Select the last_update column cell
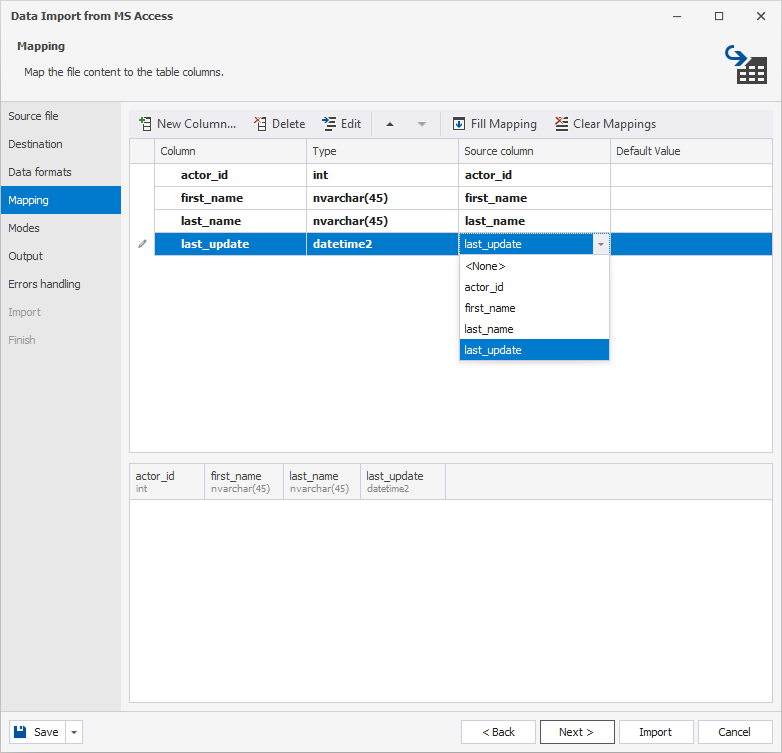This screenshot has width=782, height=753. 230,244
